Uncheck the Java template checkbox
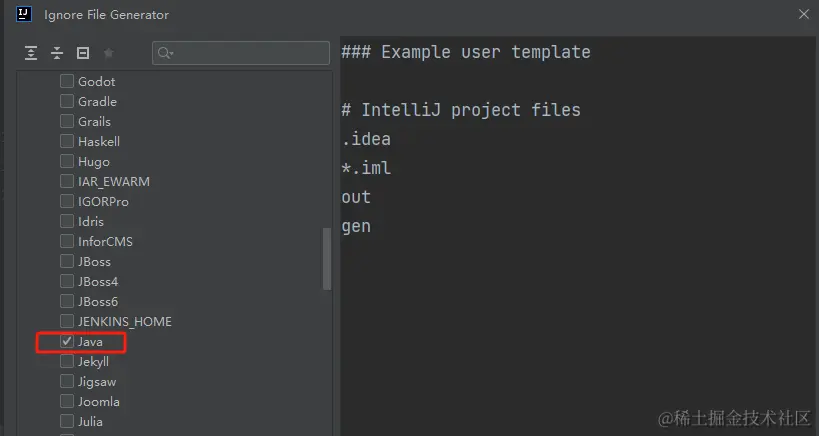Viewport: 819px width, 436px height. [x=67, y=342]
